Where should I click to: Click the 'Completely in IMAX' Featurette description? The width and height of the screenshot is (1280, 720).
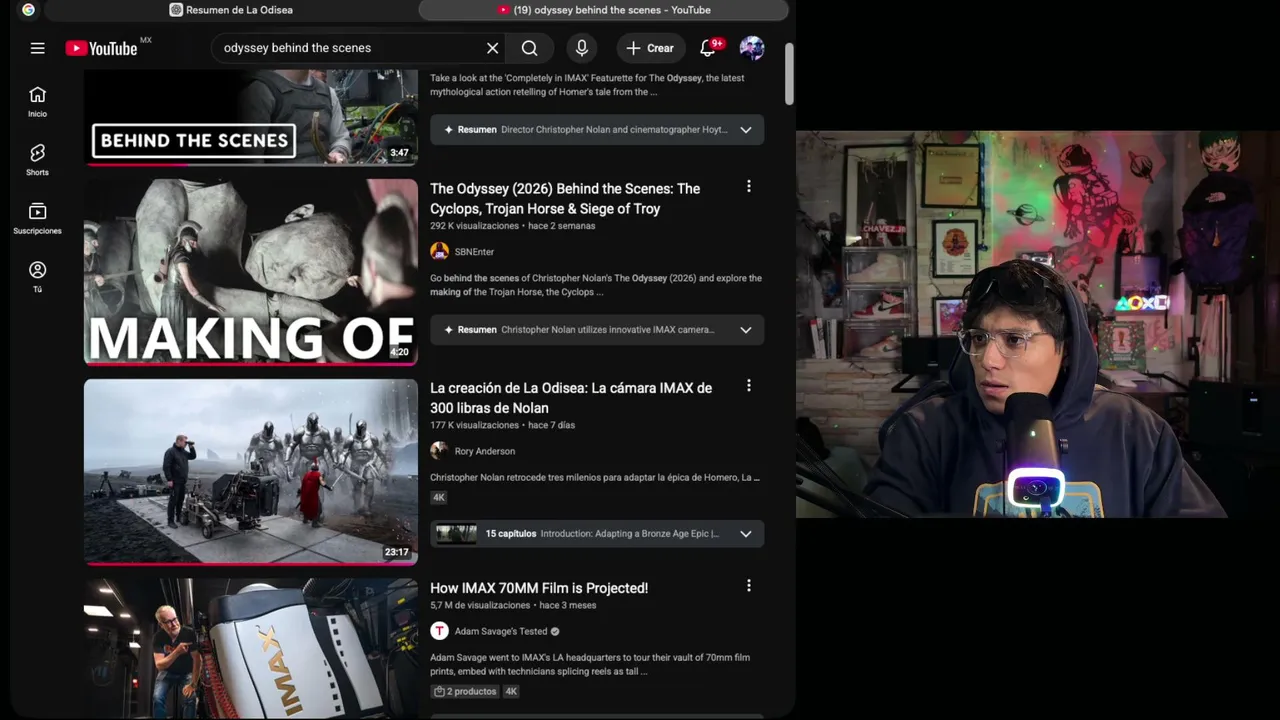tap(587, 85)
